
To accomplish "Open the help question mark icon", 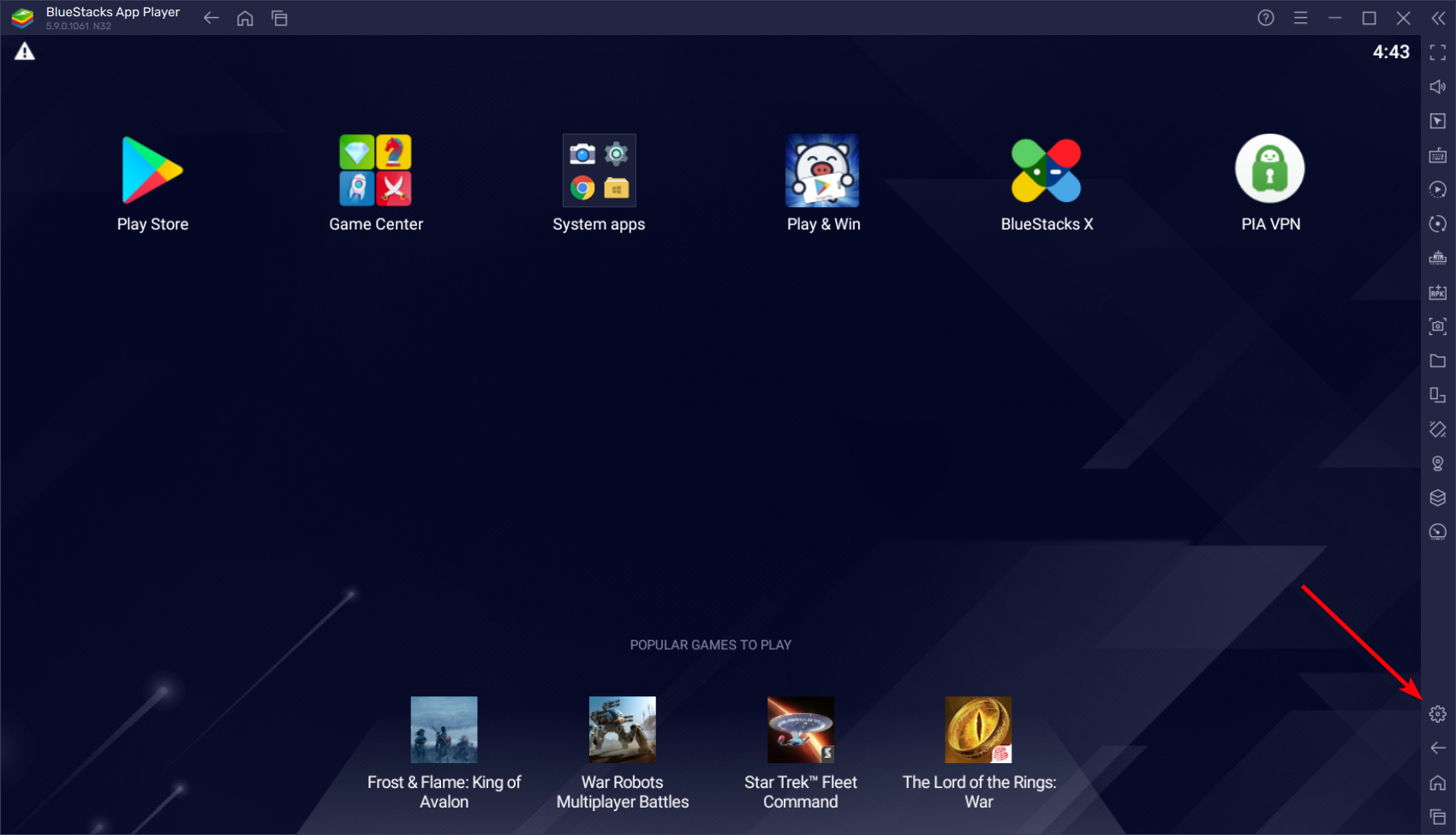I will (x=1266, y=18).
